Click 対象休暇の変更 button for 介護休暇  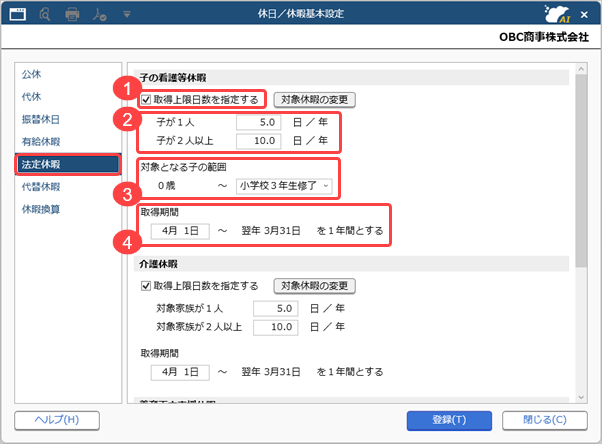[x=314, y=286]
